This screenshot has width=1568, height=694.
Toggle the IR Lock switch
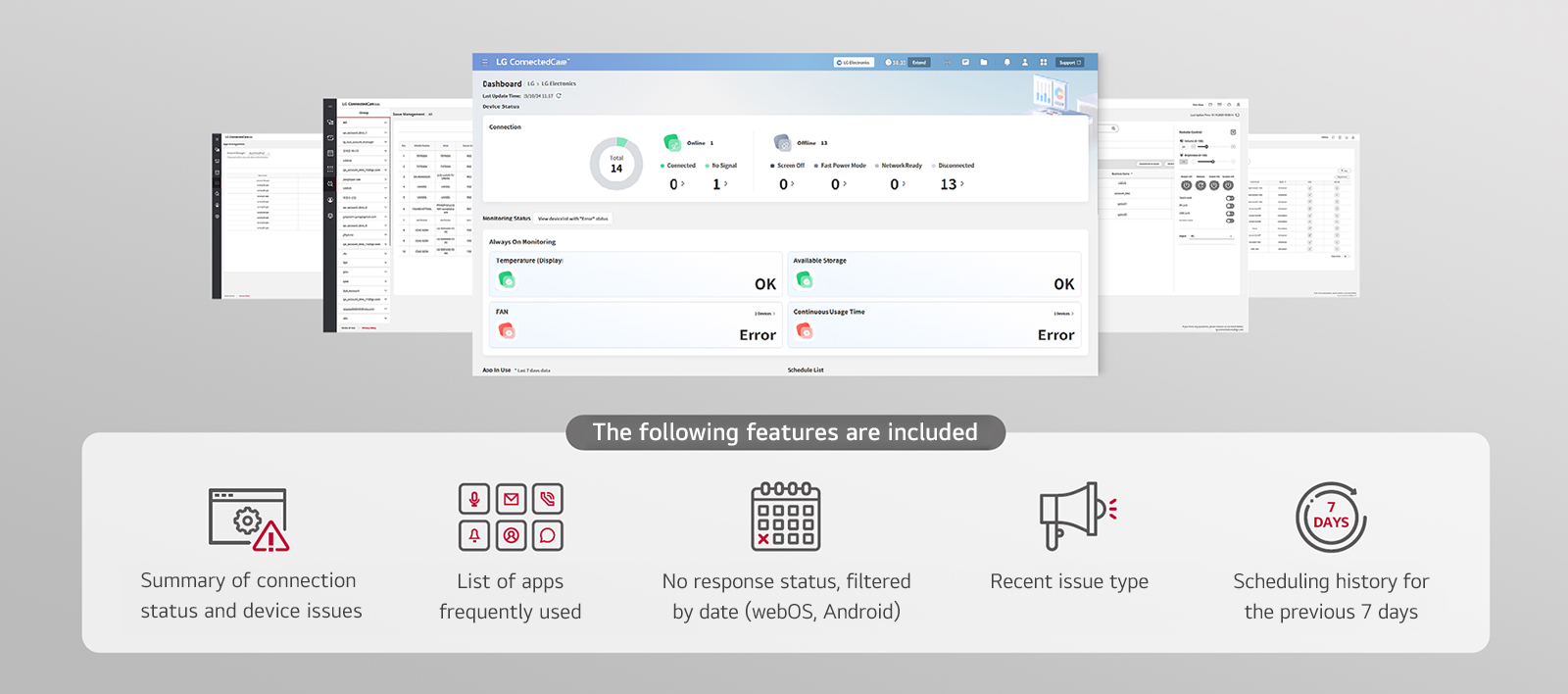1230,206
